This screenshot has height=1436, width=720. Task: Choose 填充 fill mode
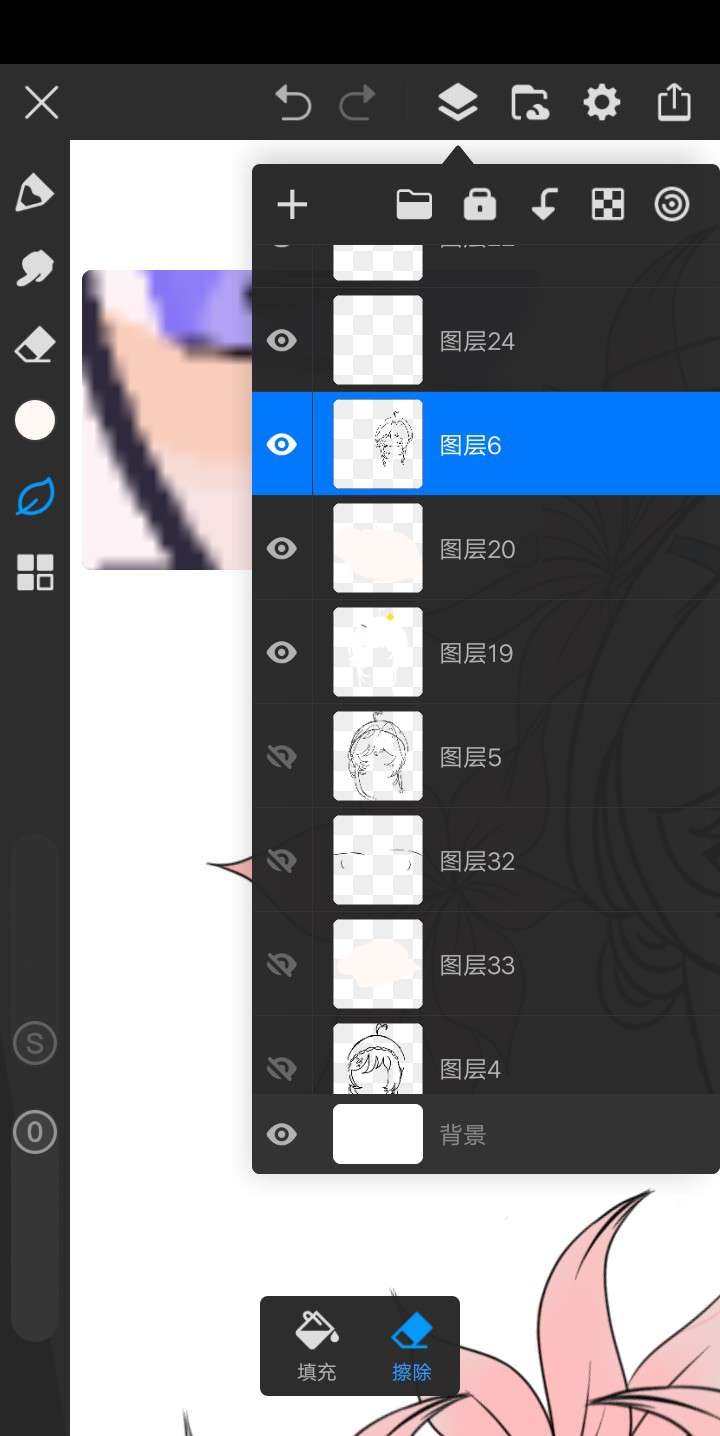317,1346
